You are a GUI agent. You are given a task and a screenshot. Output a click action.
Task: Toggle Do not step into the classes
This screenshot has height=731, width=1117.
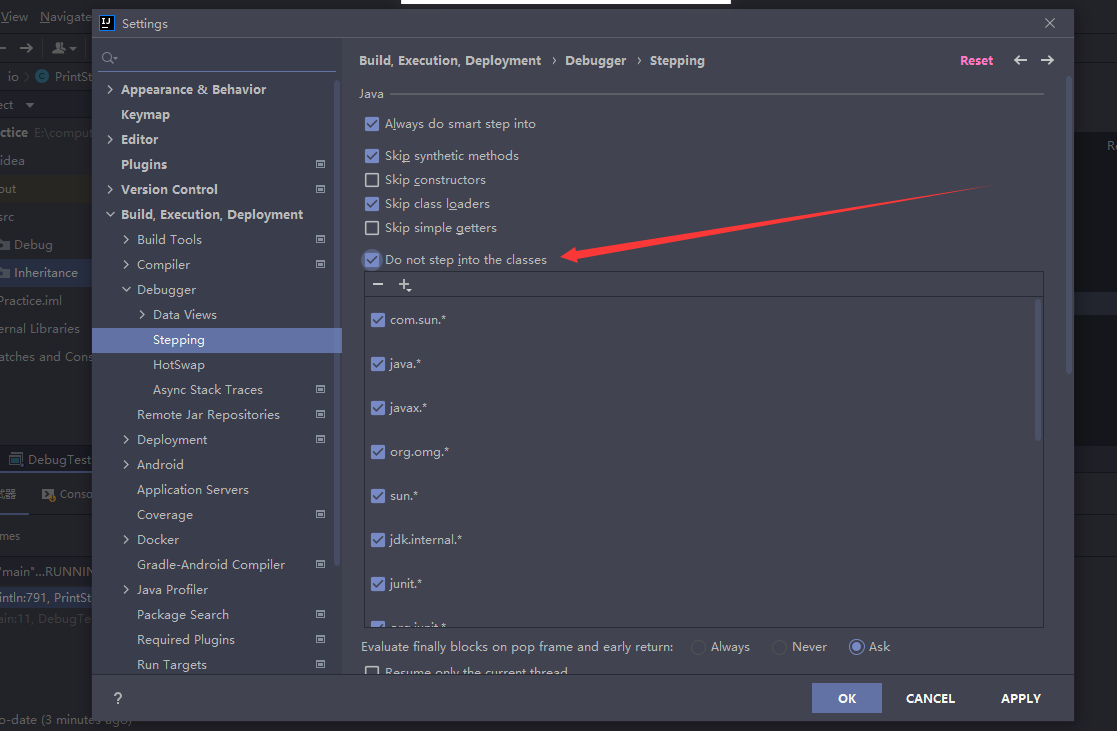[372, 259]
